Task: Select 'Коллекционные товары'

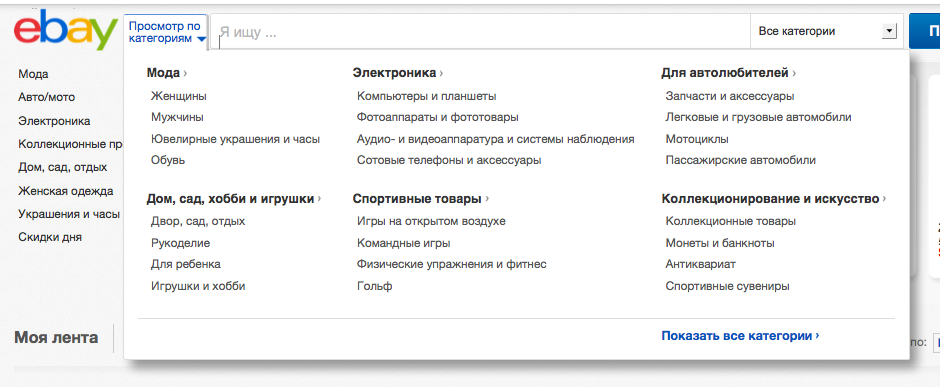Action: coord(731,222)
